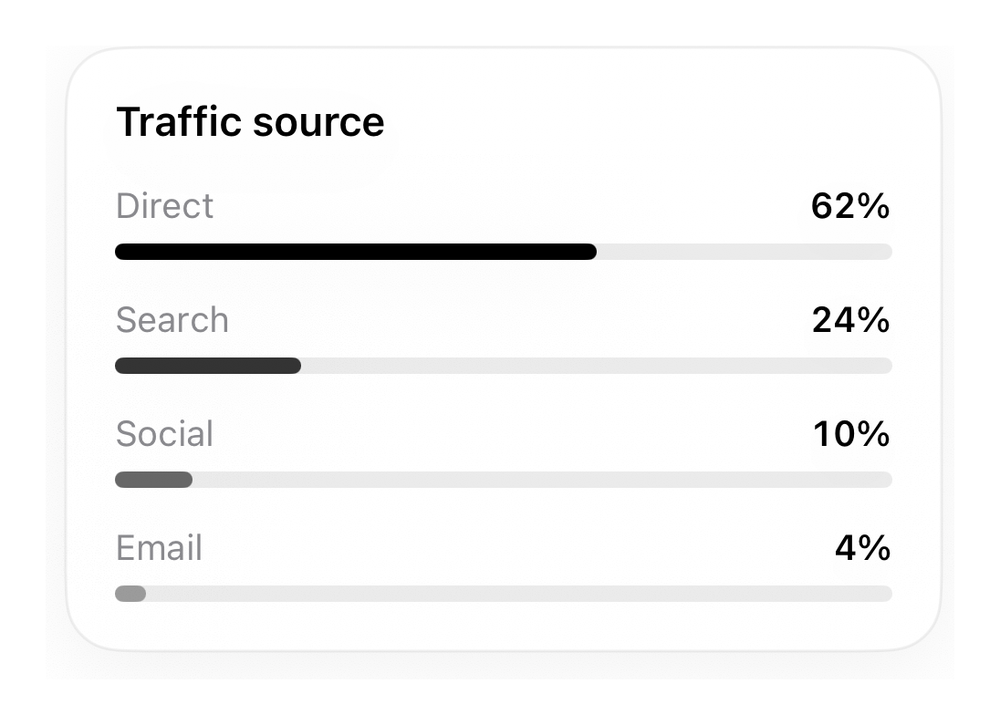Select the Social label
The image size is (1000, 725).
coord(165,434)
